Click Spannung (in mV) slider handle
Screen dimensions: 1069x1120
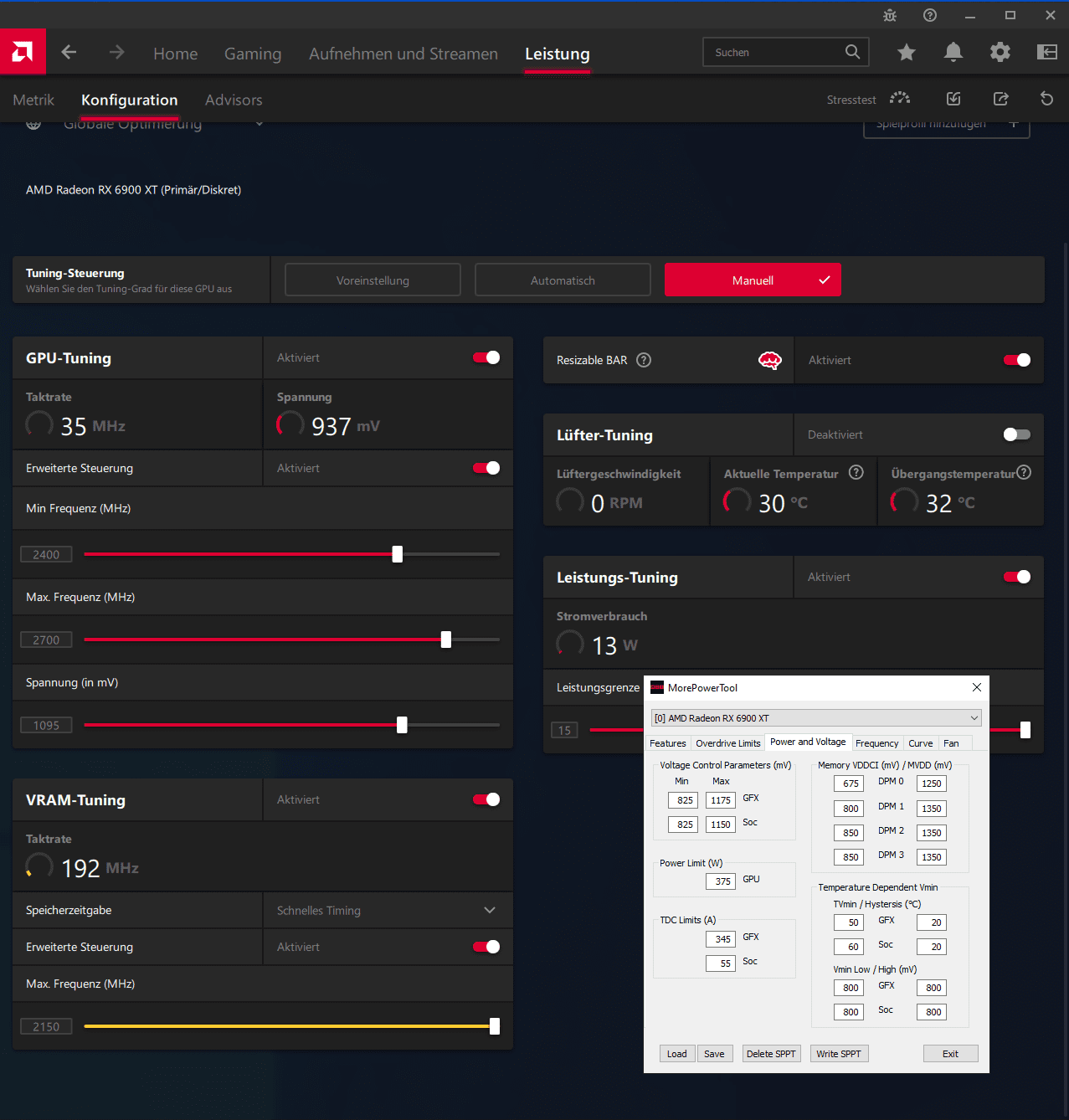402,725
